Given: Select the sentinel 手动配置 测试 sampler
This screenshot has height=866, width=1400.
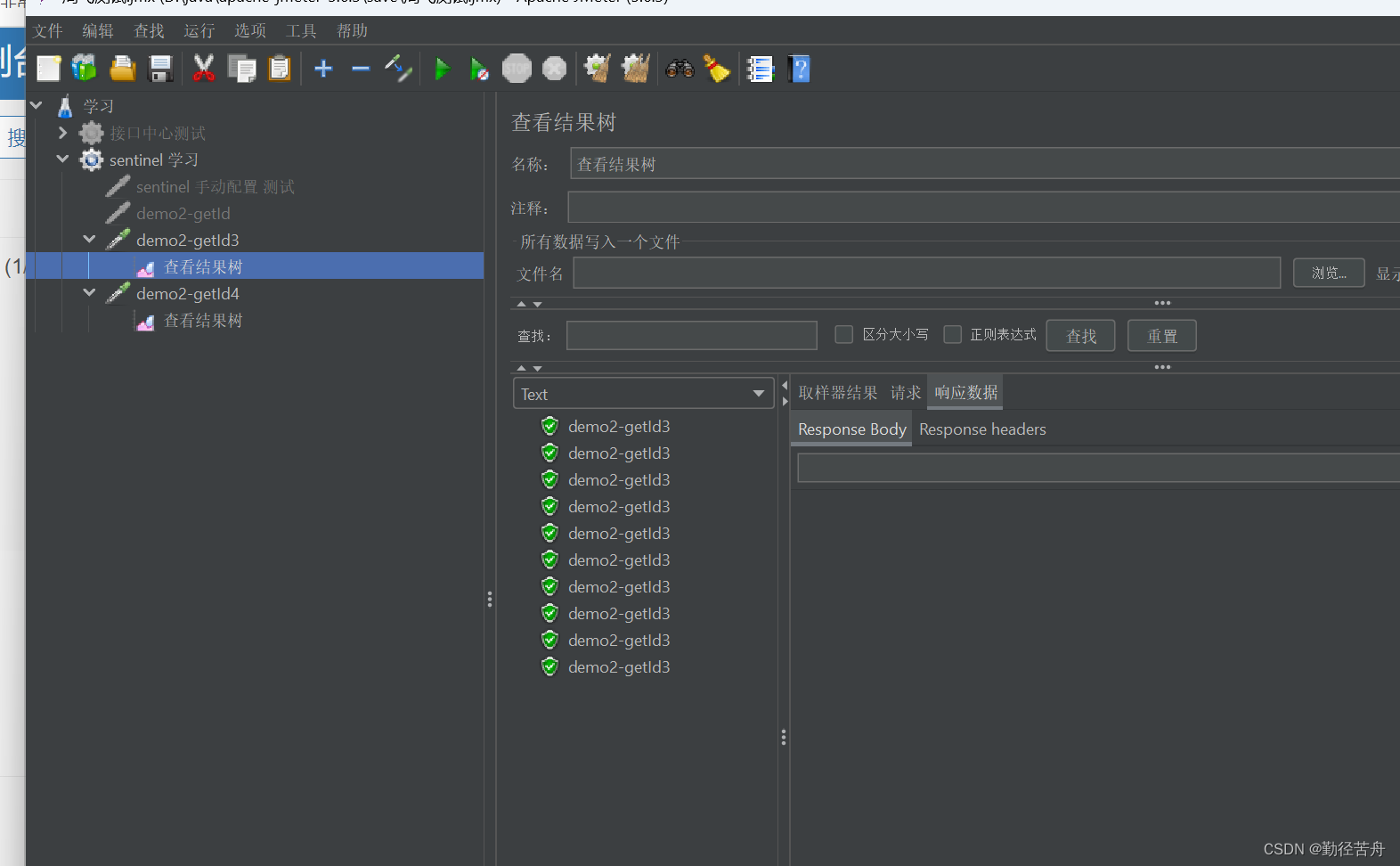Looking at the screenshot, I should click(215, 186).
